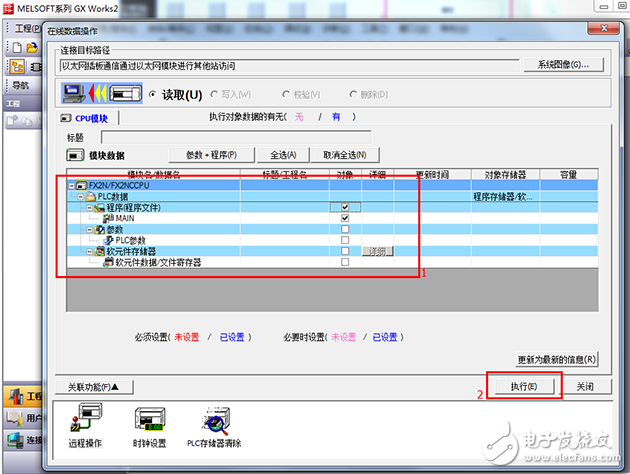Click the PLC存储器清除 memory clear icon
Screen dimensions: 630x474
tap(214, 418)
